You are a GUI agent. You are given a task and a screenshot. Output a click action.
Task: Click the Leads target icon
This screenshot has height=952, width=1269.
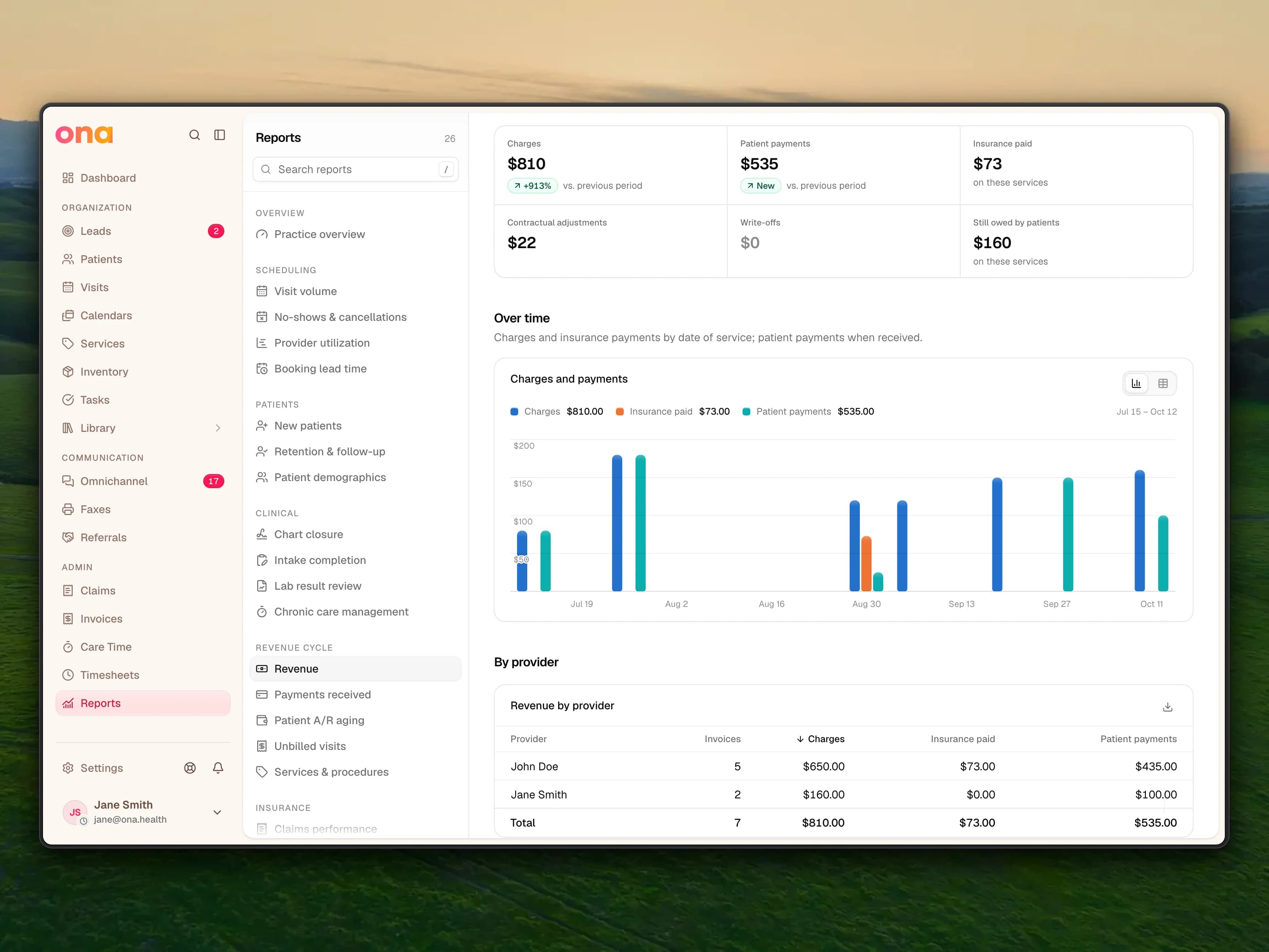pos(68,231)
